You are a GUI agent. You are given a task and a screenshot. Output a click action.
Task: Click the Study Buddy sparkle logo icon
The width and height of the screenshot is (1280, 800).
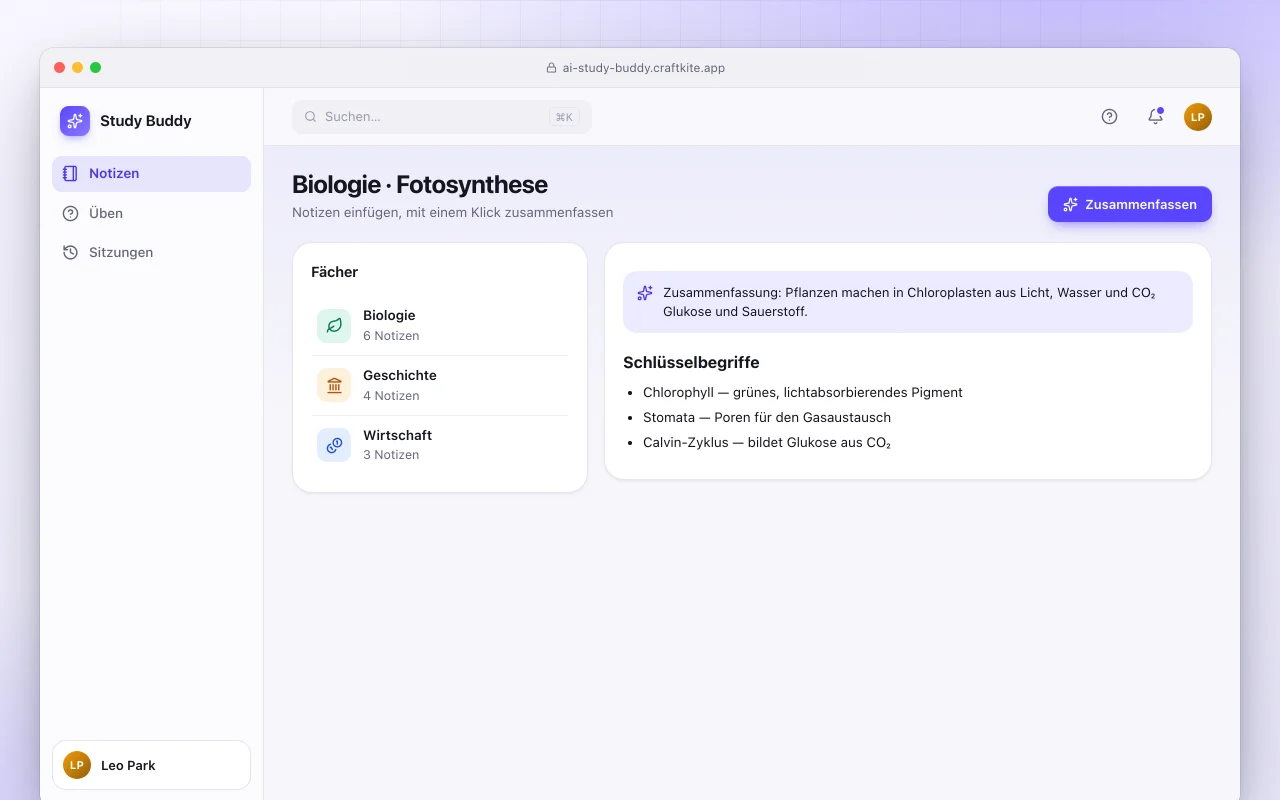pos(75,121)
